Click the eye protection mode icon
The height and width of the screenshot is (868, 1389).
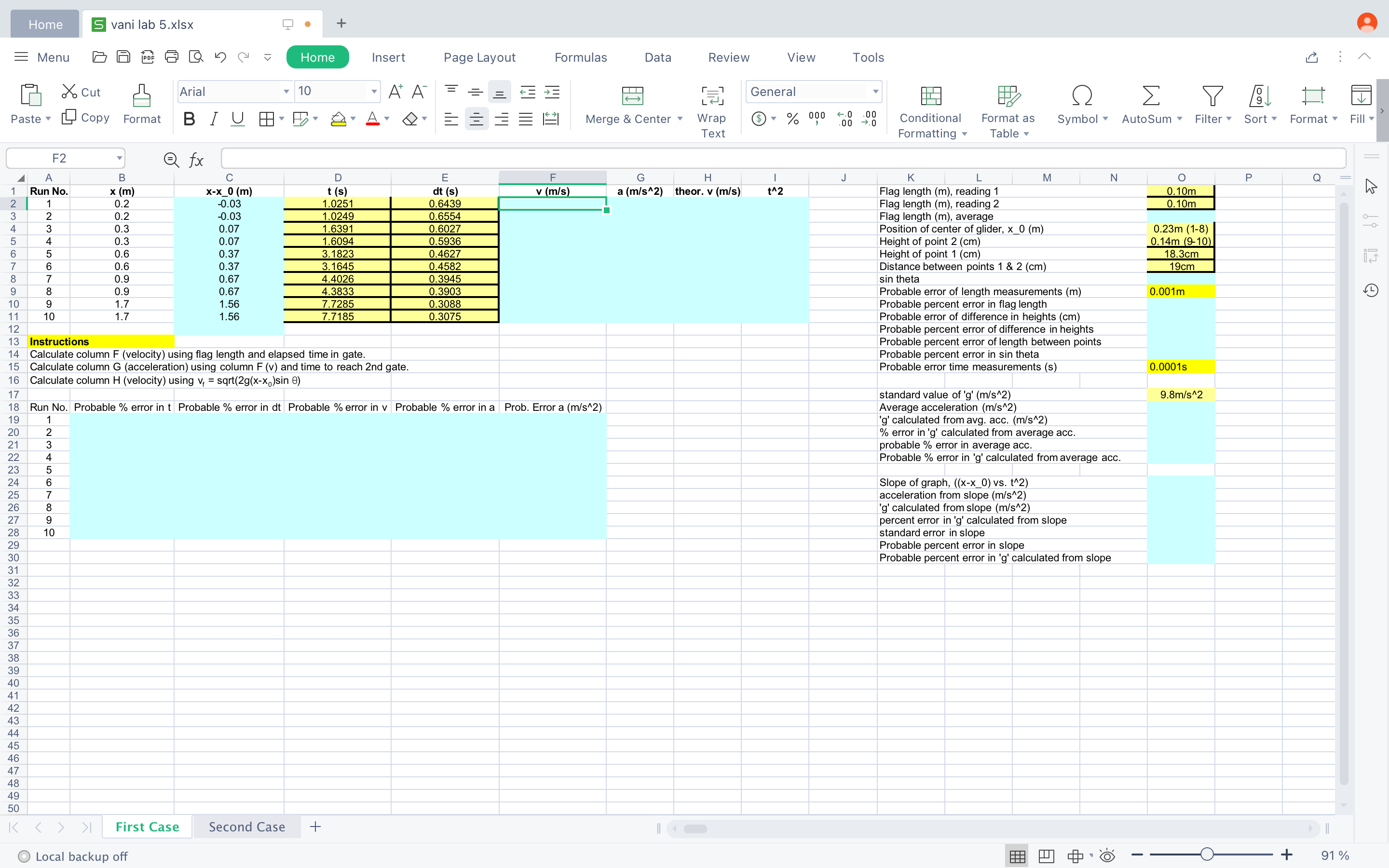1106,856
